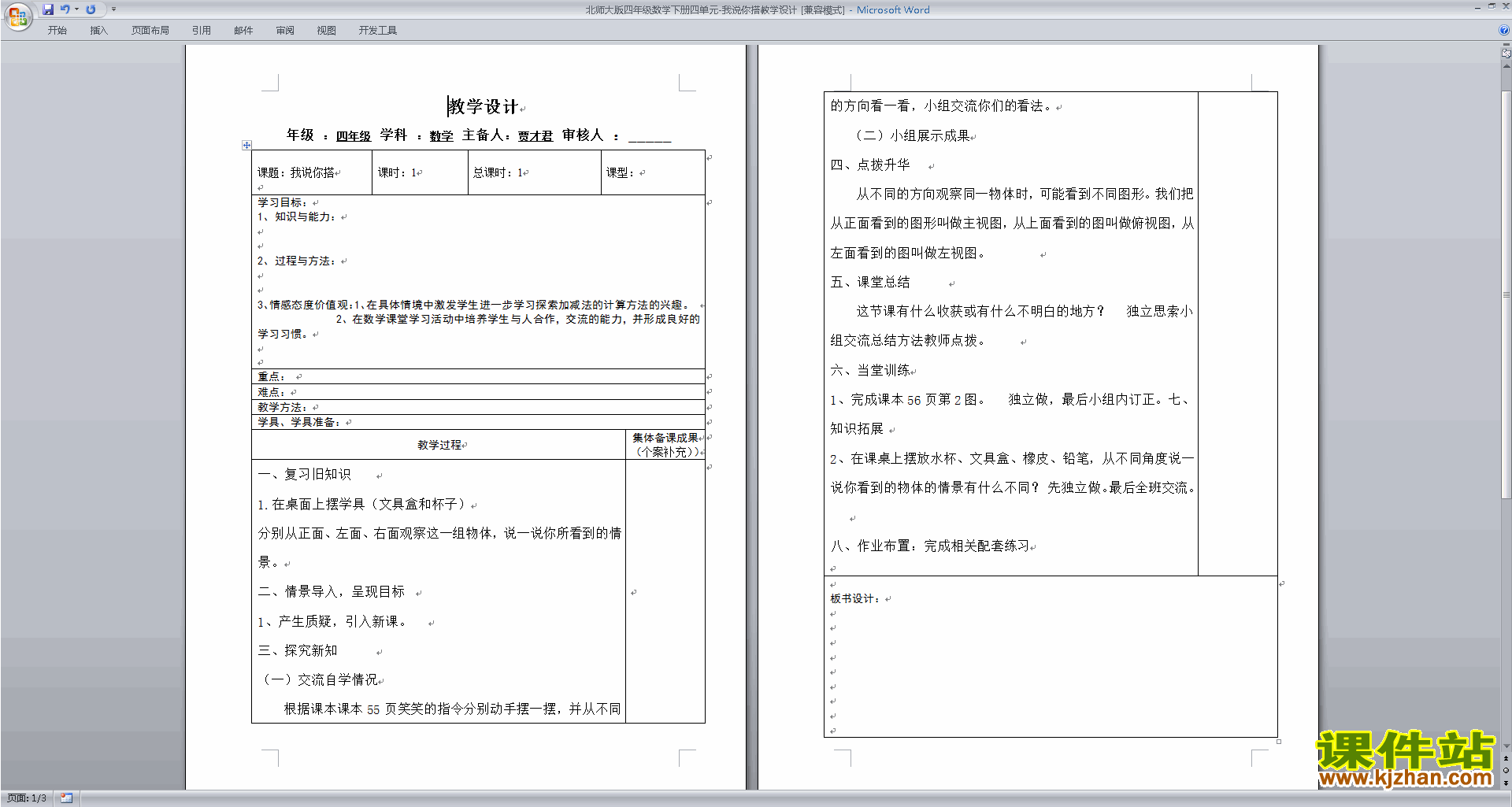Click the page count 页面: 1/3
Viewport: 1512px width, 807px height.
[x=27, y=798]
